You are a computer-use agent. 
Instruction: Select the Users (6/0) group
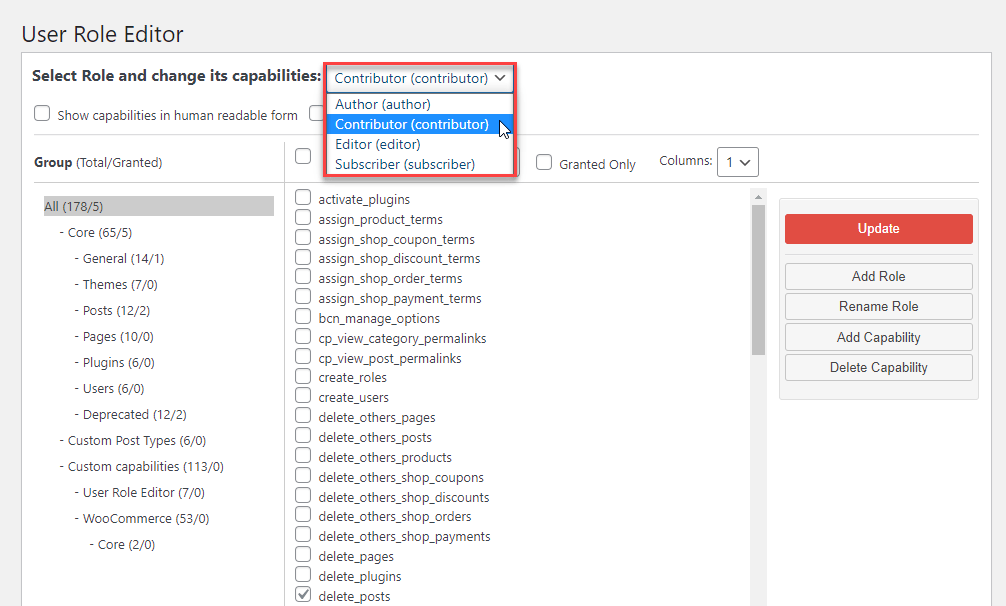(114, 389)
